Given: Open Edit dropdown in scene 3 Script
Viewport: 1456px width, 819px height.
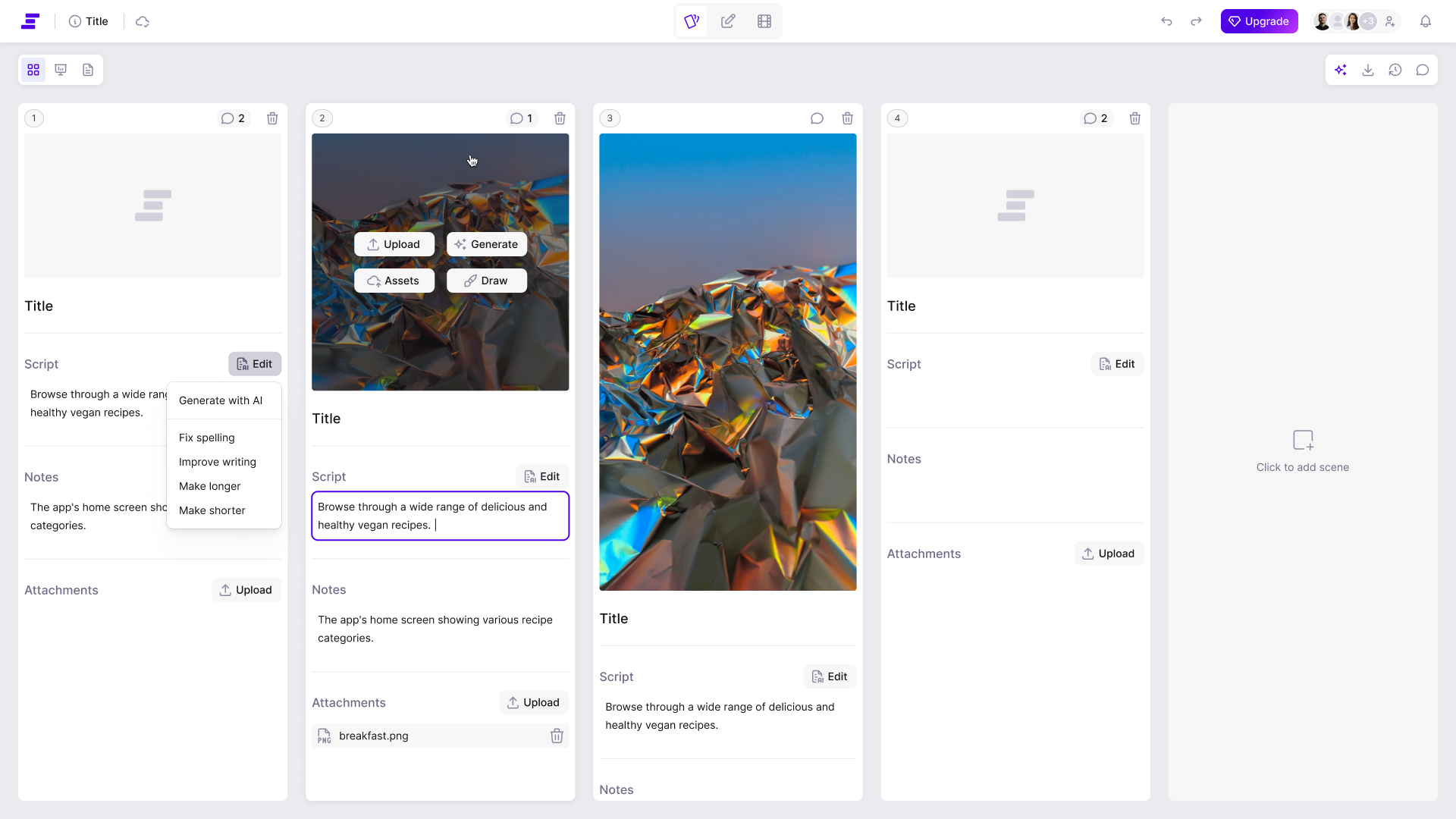Looking at the screenshot, I should coord(830,676).
